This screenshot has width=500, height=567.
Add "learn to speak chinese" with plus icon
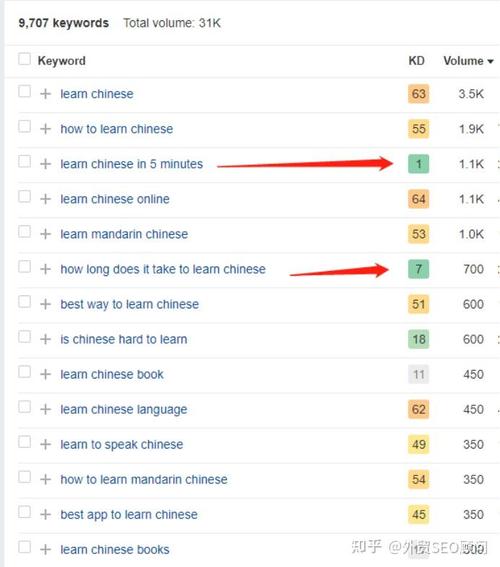click(45, 444)
